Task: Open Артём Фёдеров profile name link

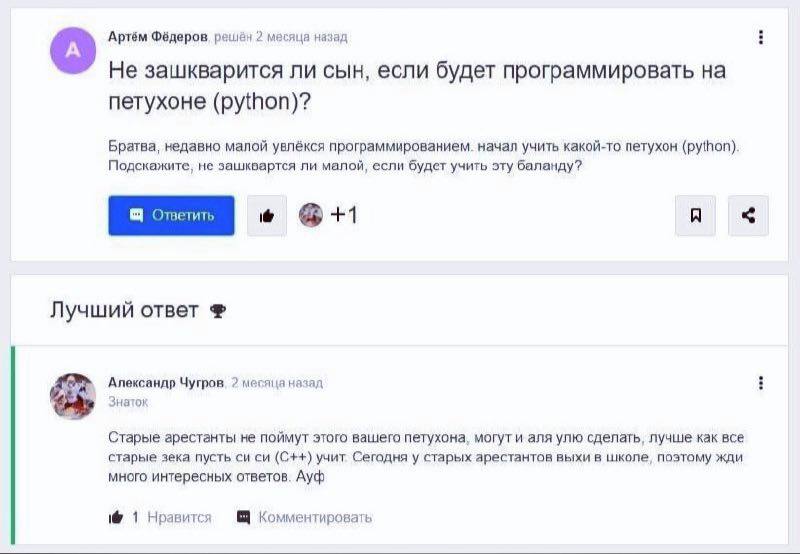Action: 158,37
